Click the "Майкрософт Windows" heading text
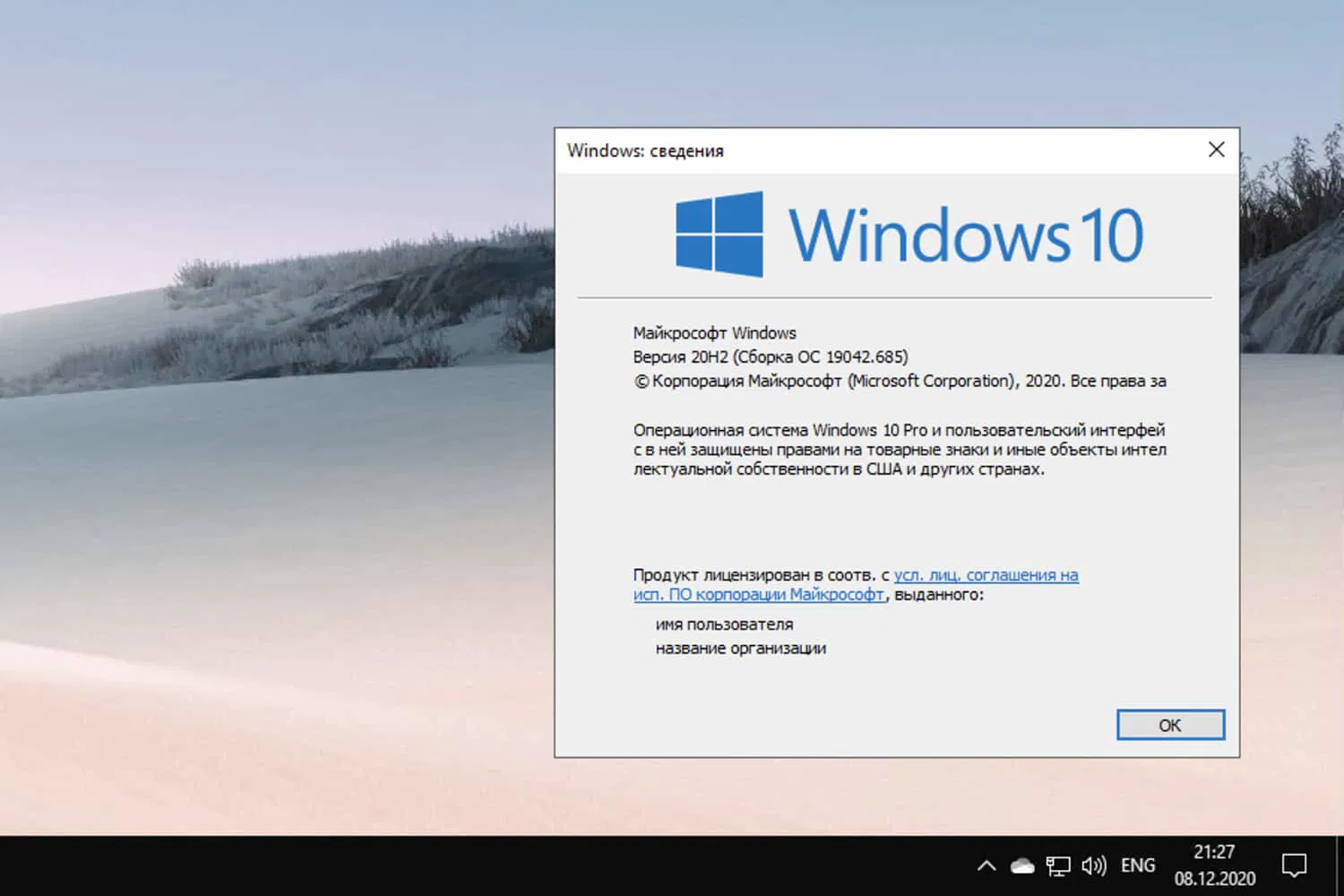 pyautogui.click(x=714, y=332)
